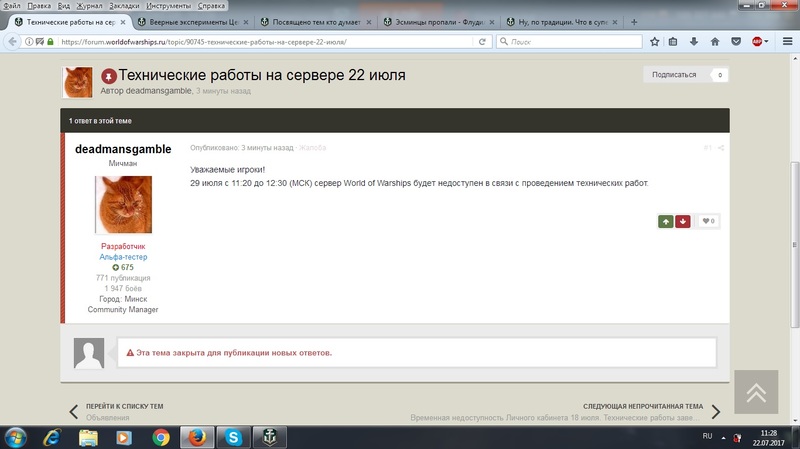Image resolution: width=800 pixels, height=449 pixels.
Task: Open the Firefox hamburger menu
Action: (x=787, y=41)
